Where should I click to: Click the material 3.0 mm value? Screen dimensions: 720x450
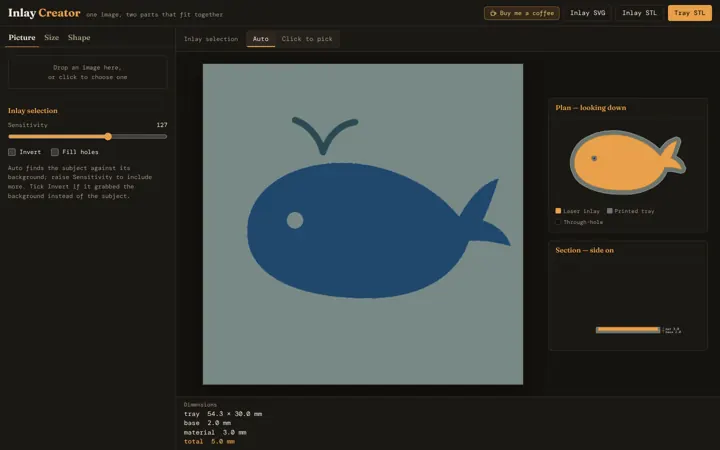[234, 433]
